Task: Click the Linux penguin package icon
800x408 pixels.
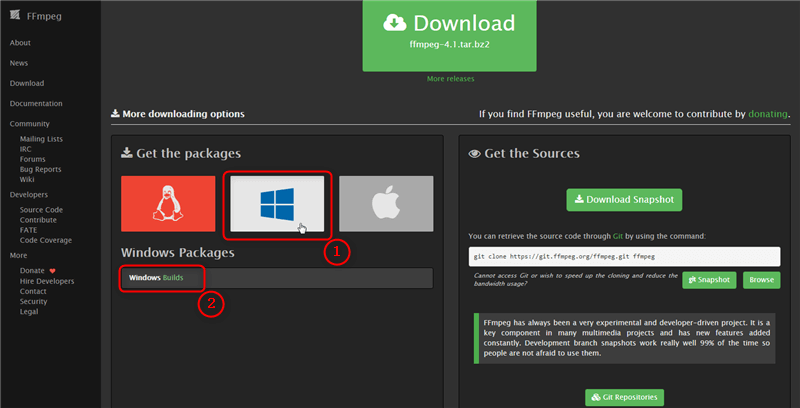Action: (168, 204)
